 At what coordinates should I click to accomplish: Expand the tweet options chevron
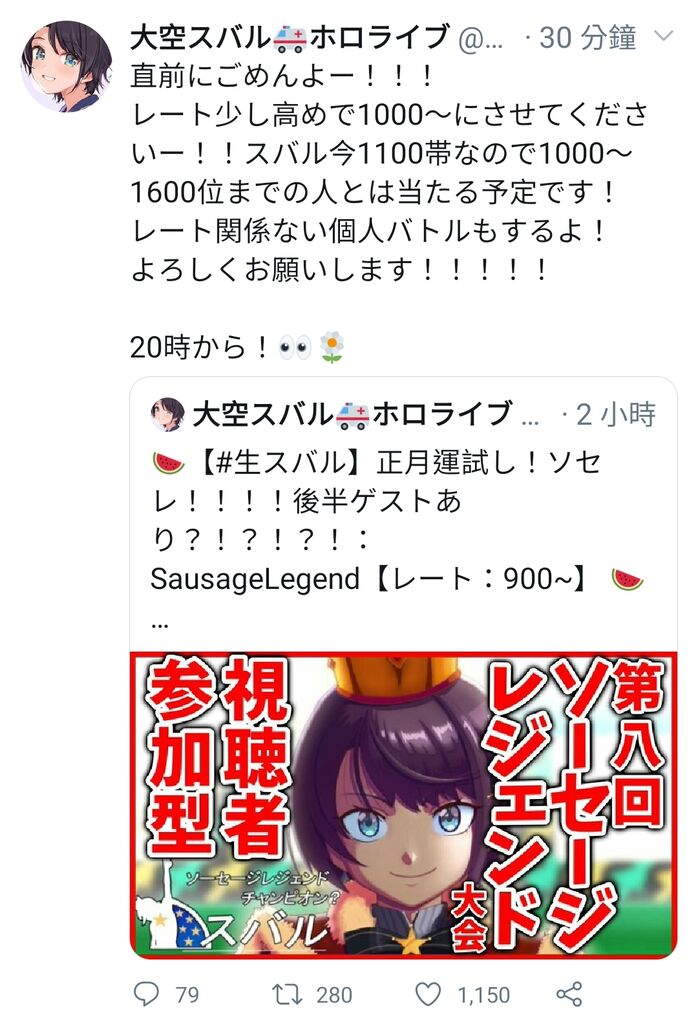point(663,35)
